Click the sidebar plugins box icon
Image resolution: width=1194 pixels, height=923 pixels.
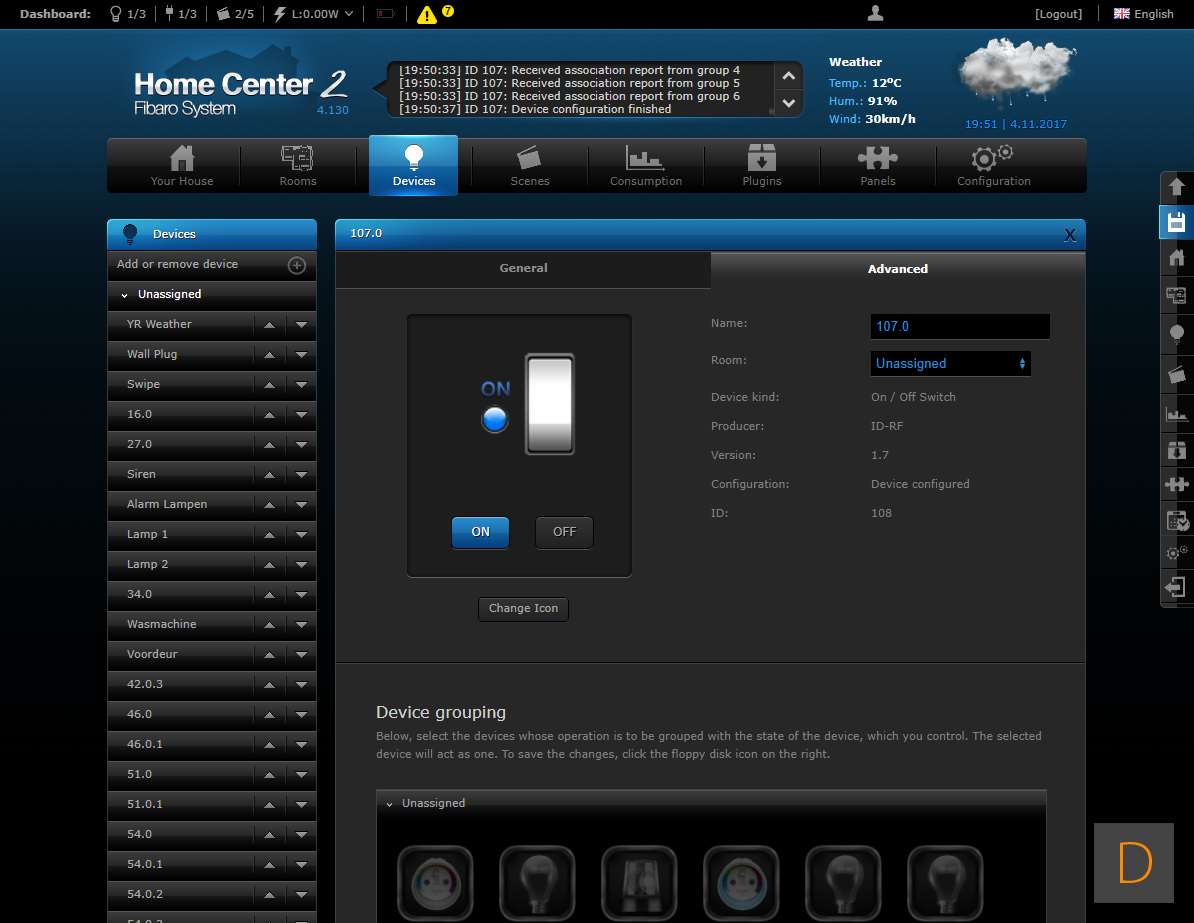tap(1176, 450)
